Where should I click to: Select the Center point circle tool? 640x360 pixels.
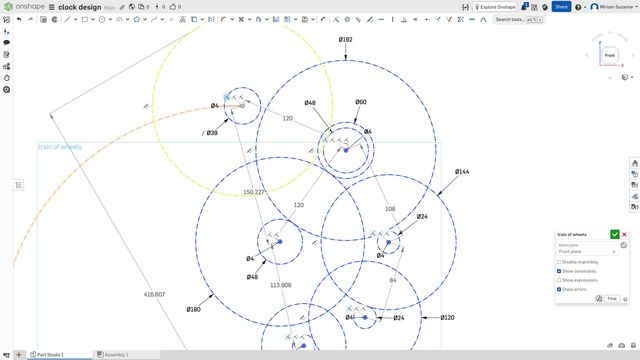[102, 19]
